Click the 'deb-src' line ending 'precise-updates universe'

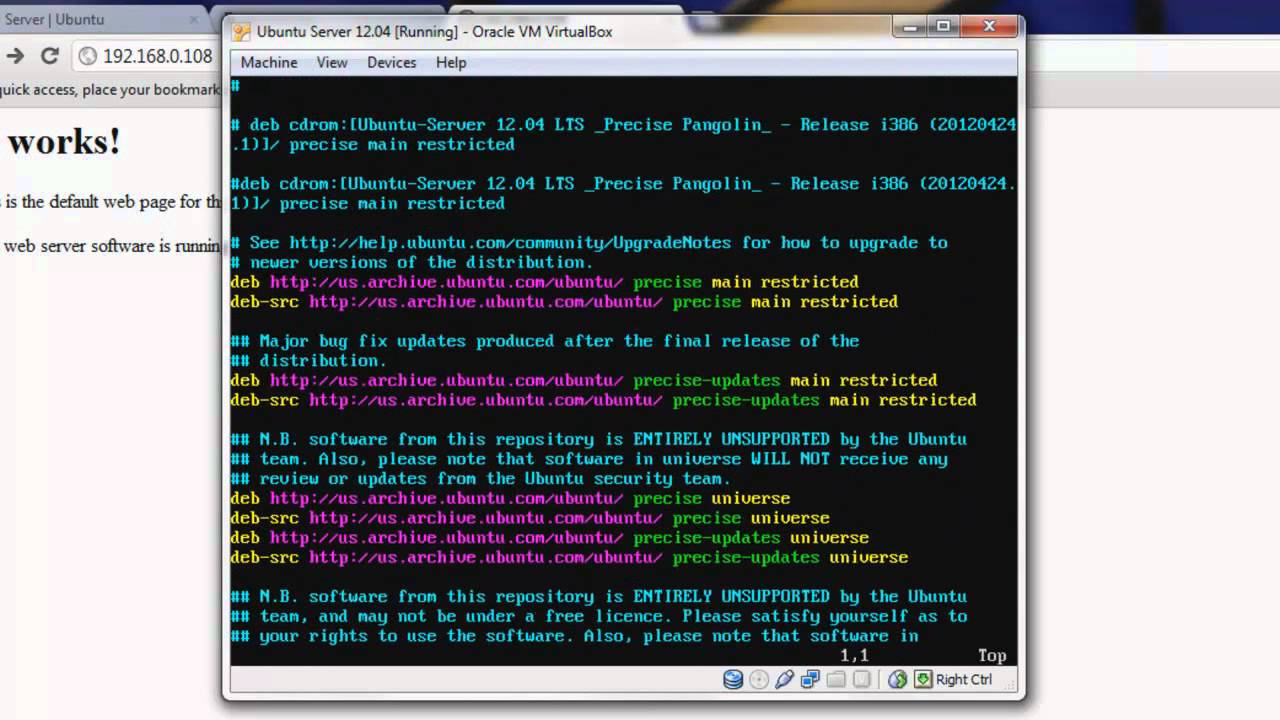[569, 557]
